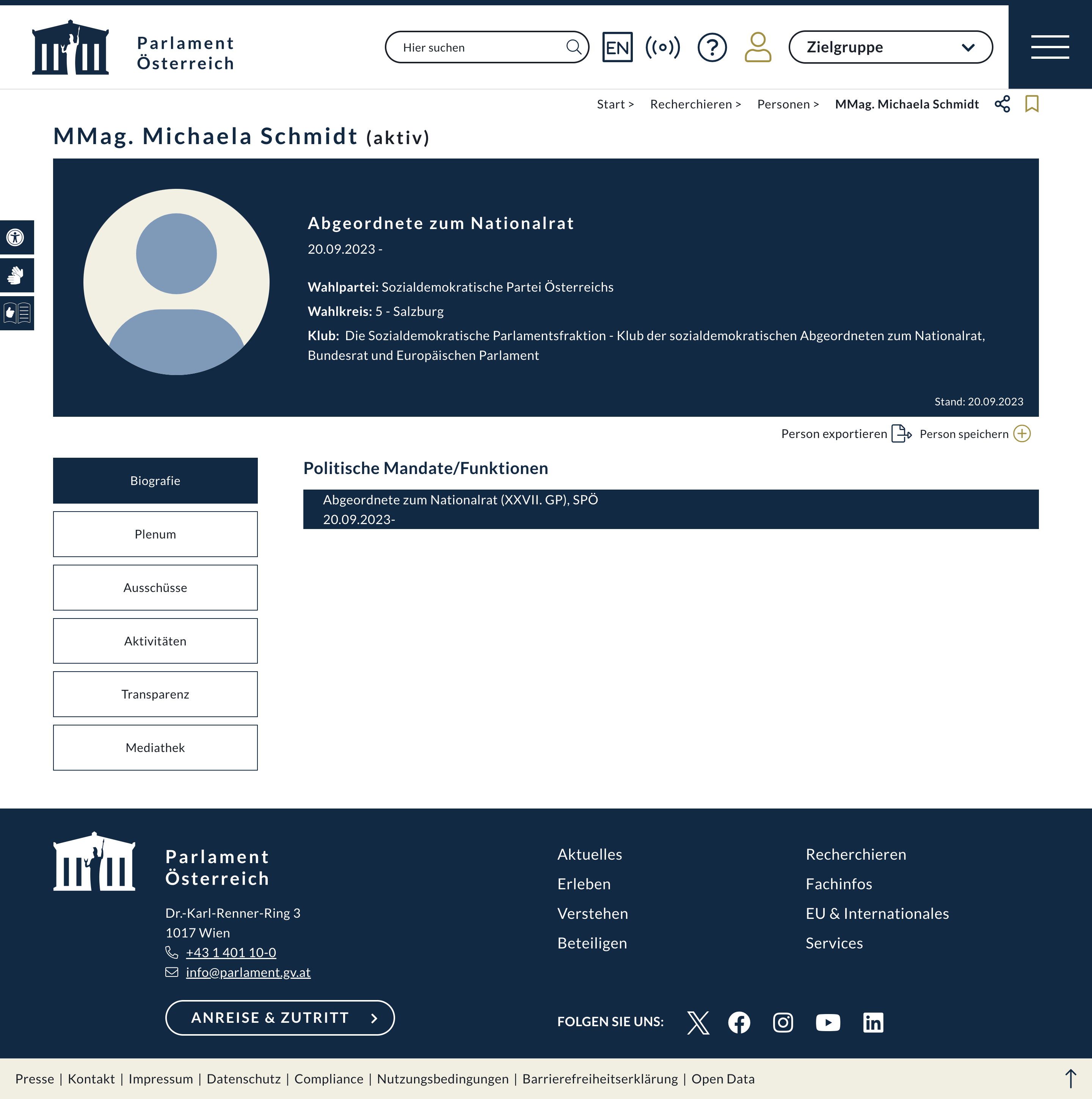
Task: Open the Kontakt link
Action: 91,1079
